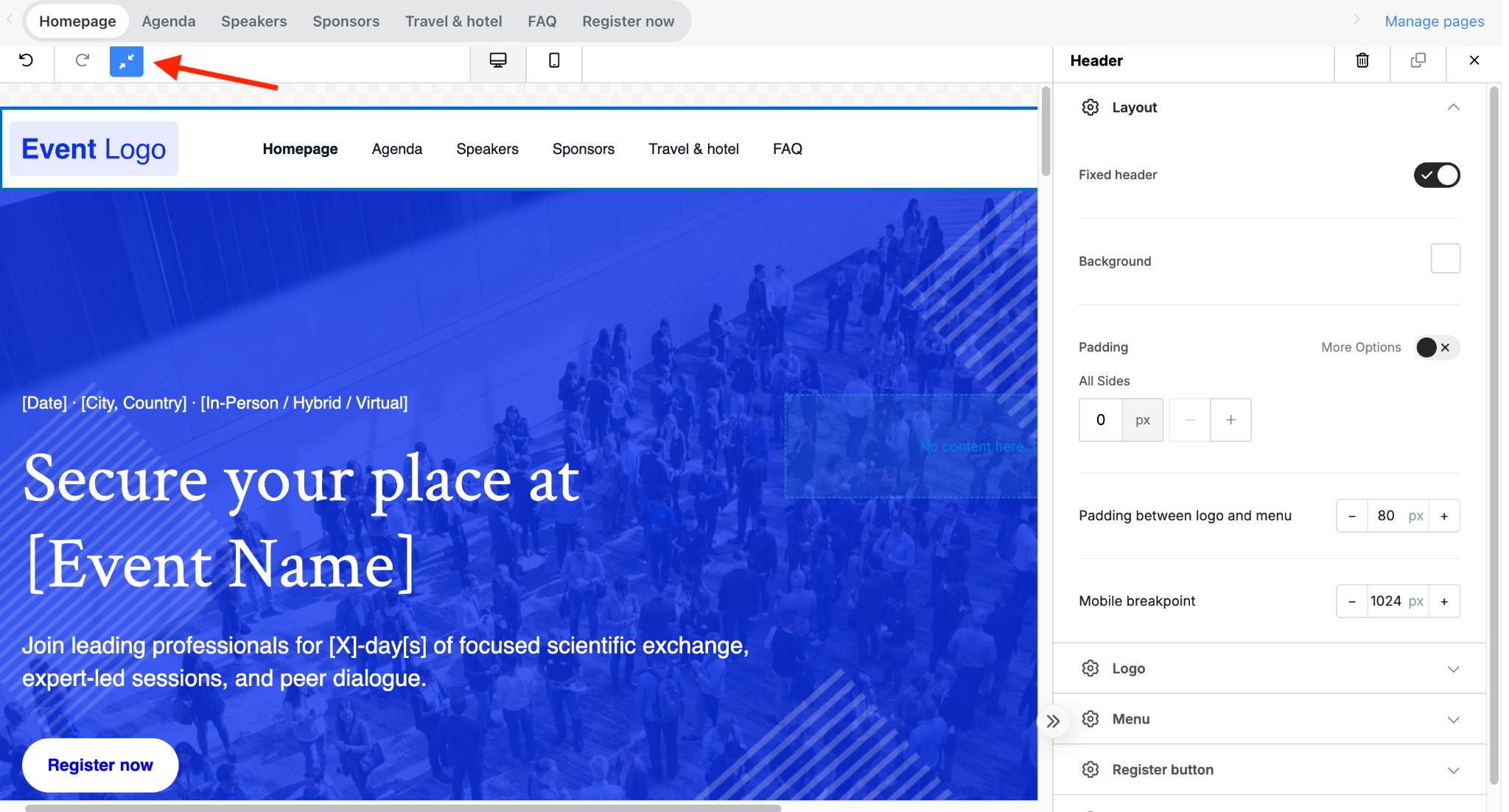
Task: Expand the Register button section chevron
Action: (x=1453, y=771)
